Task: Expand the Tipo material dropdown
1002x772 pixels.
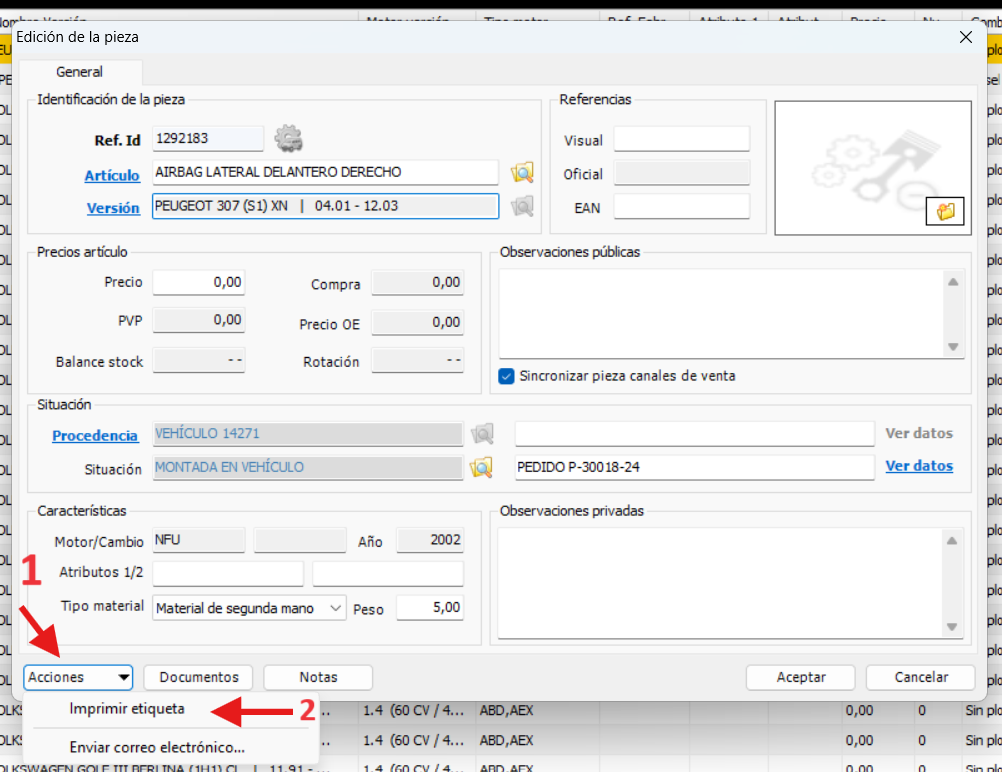Action: (x=336, y=608)
